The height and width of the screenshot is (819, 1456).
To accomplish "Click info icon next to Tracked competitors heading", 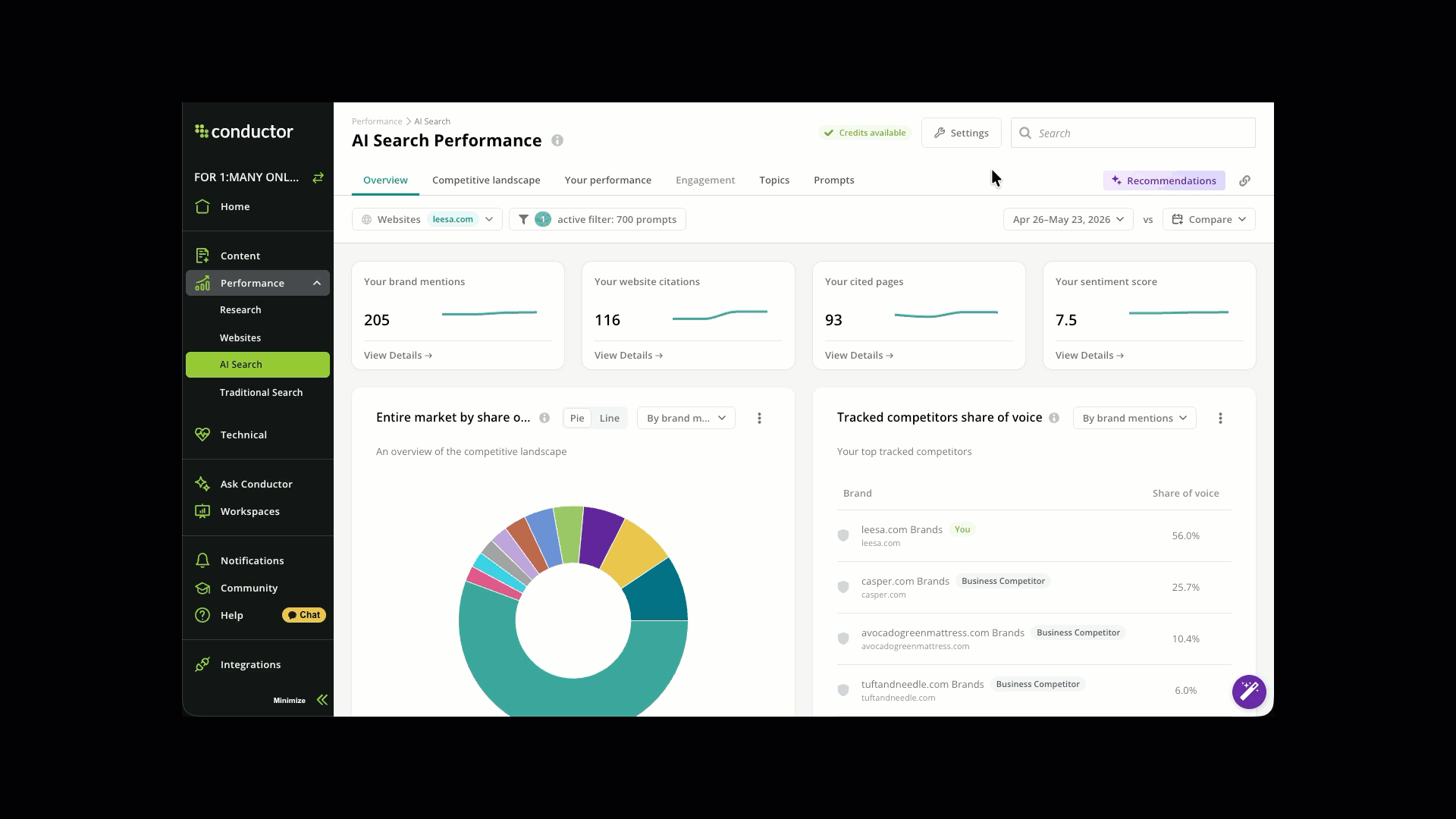I will [1054, 418].
